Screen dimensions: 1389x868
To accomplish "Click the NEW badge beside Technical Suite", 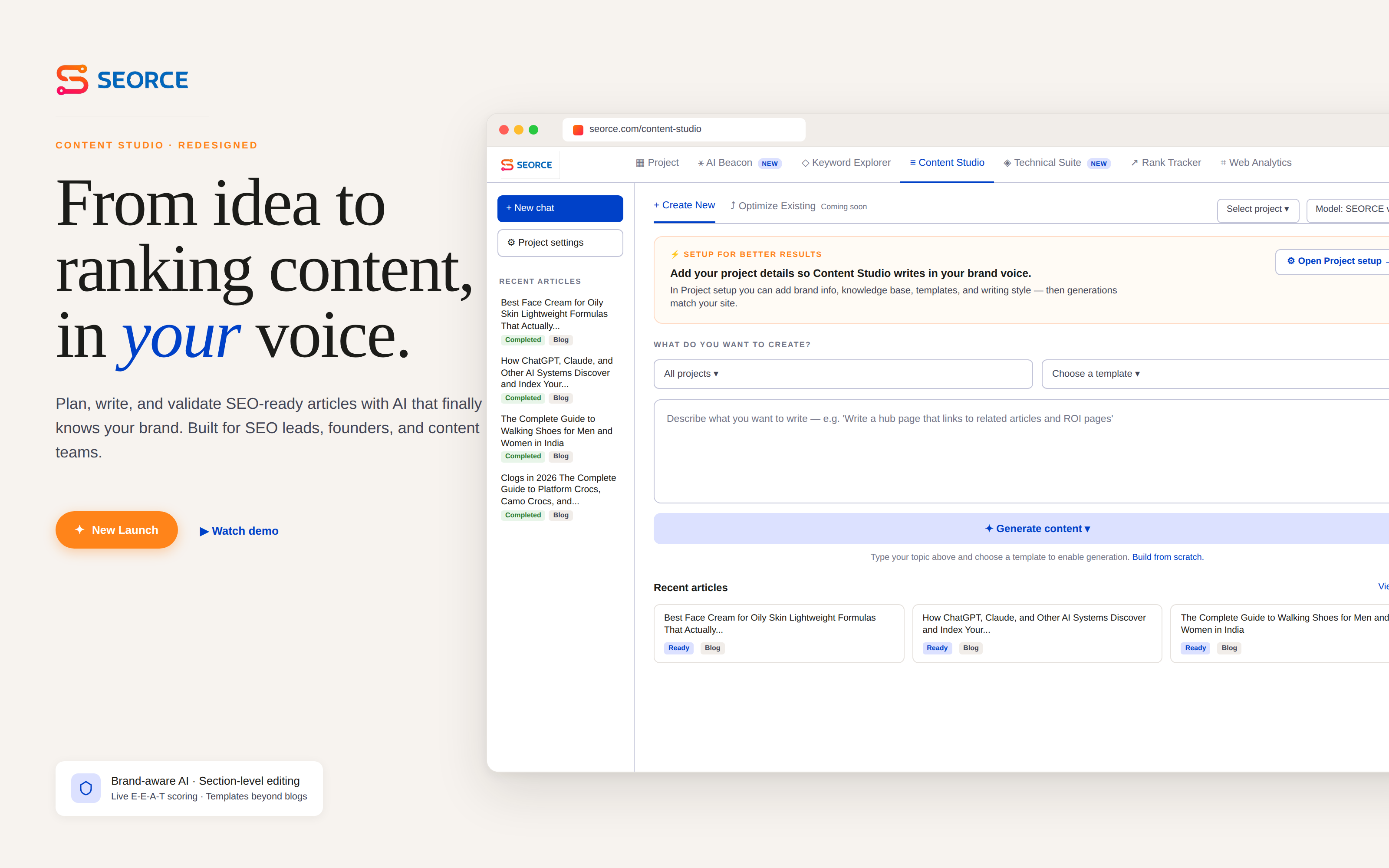I will pyautogui.click(x=1099, y=164).
